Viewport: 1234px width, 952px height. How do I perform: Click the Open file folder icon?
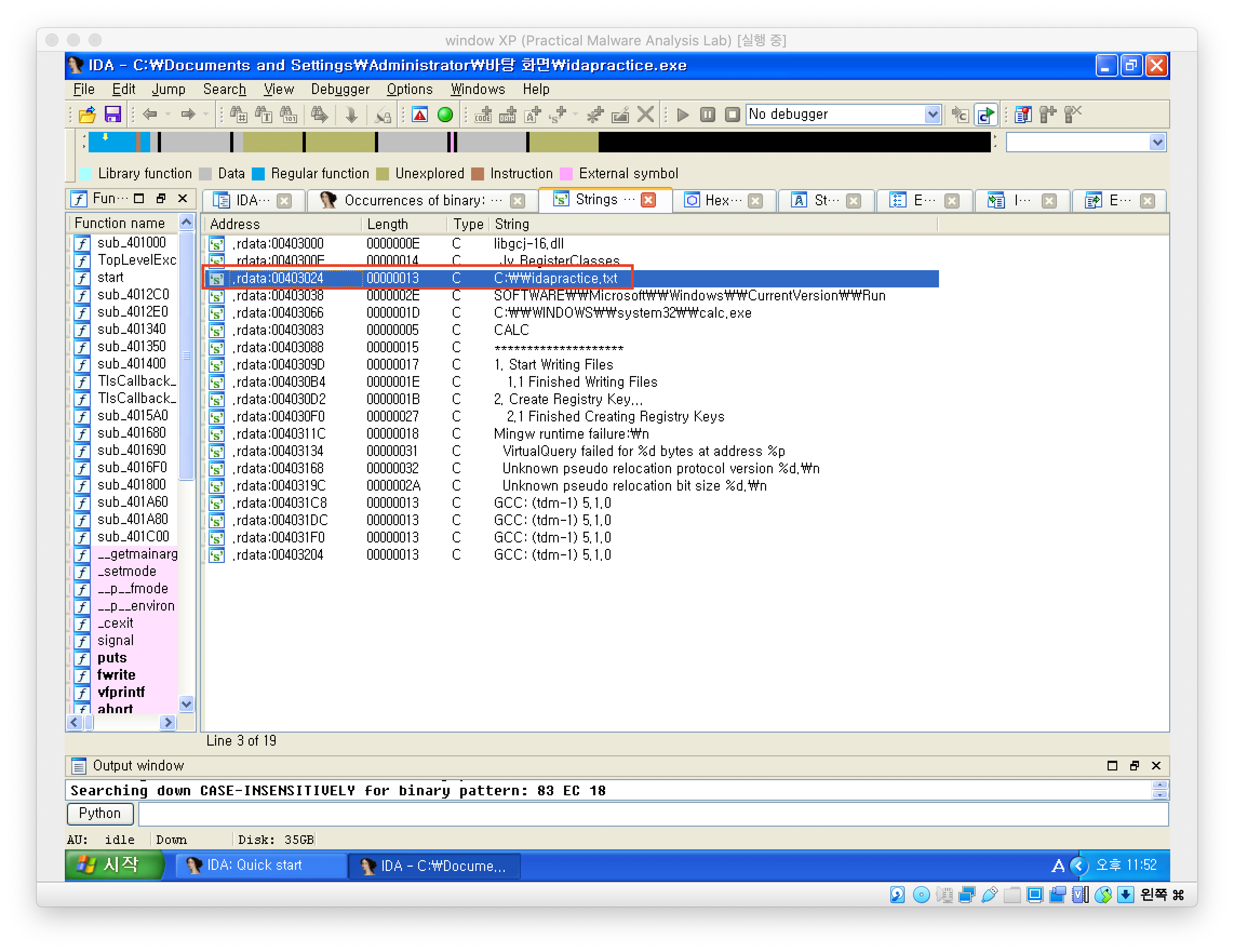(87, 115)
